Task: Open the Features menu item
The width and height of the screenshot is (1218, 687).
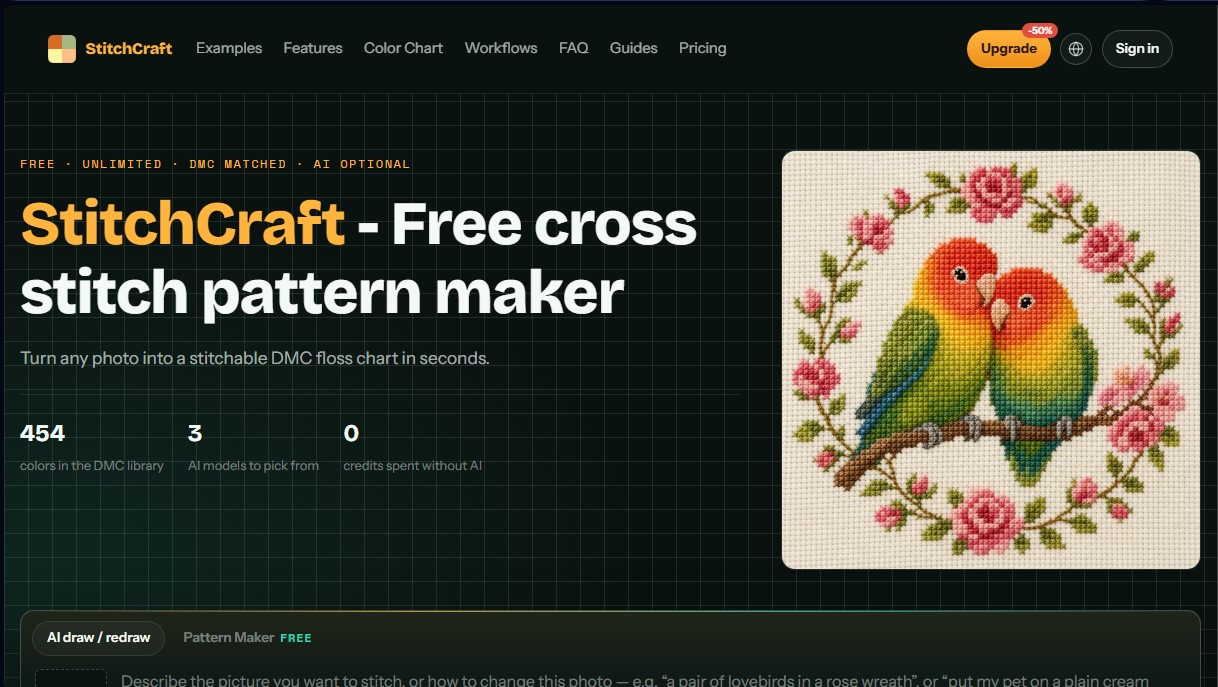Action: [313, 48]
